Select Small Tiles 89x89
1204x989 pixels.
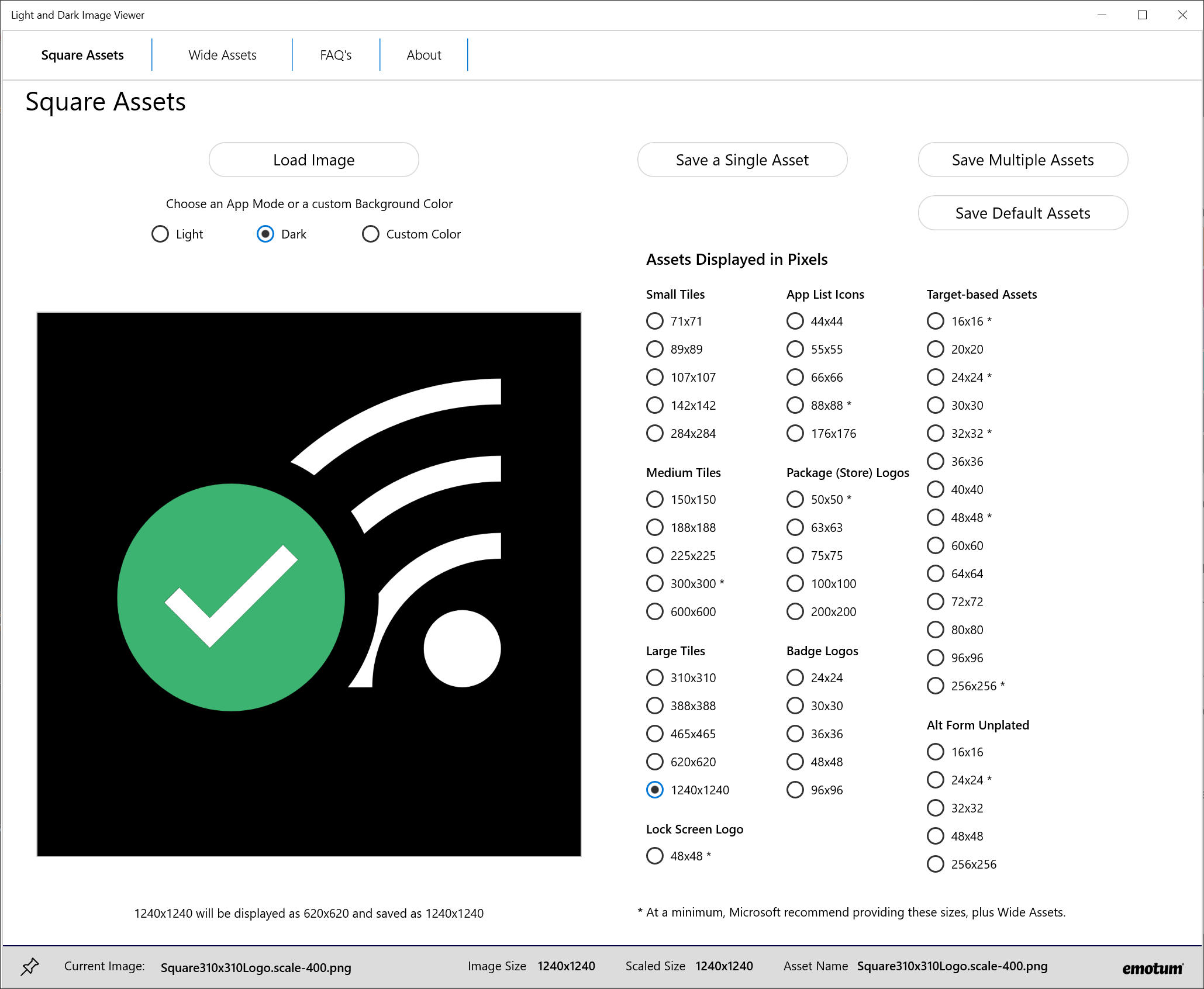[674, 349]
